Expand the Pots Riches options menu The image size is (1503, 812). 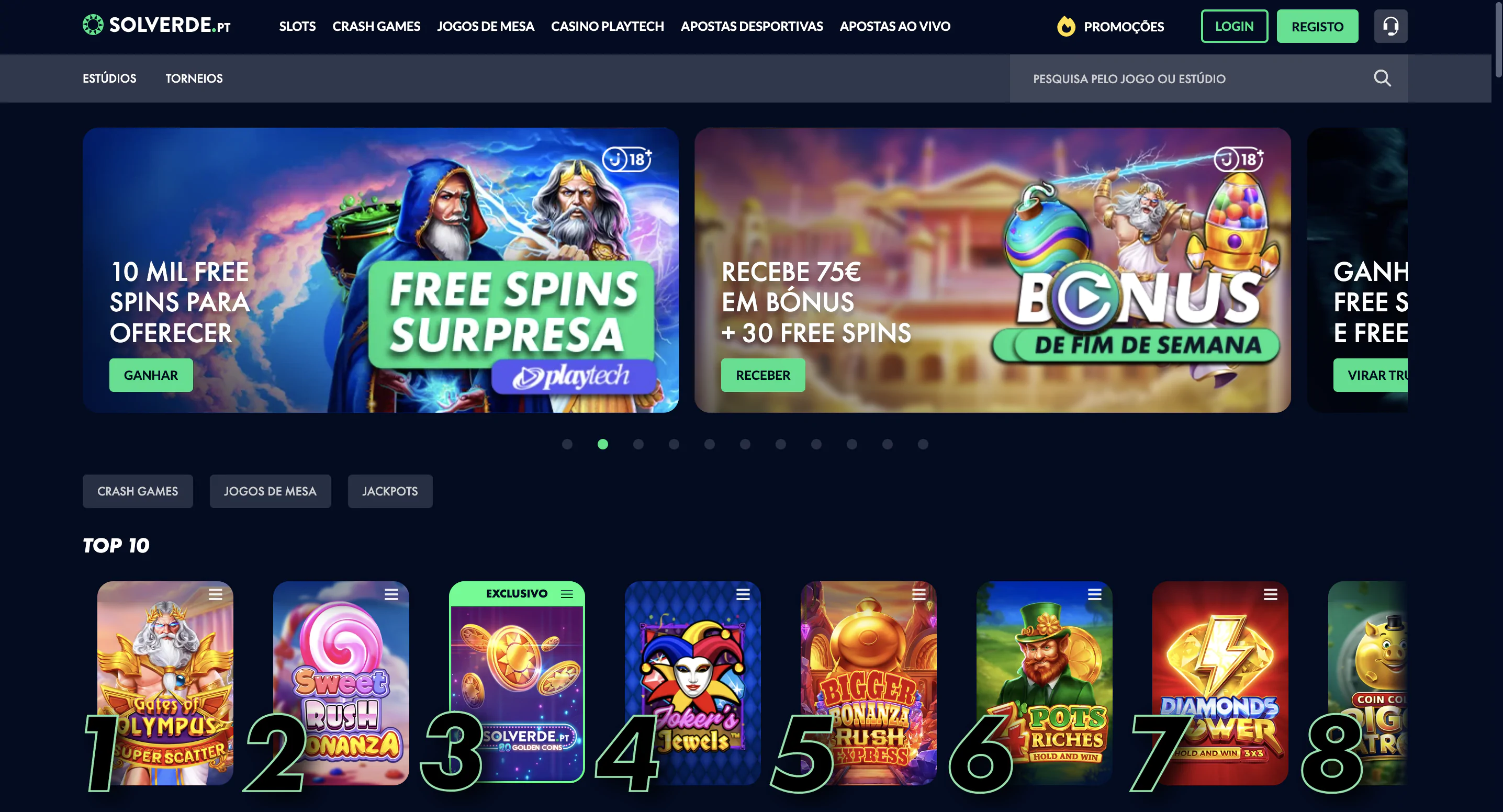(1095, 594)
